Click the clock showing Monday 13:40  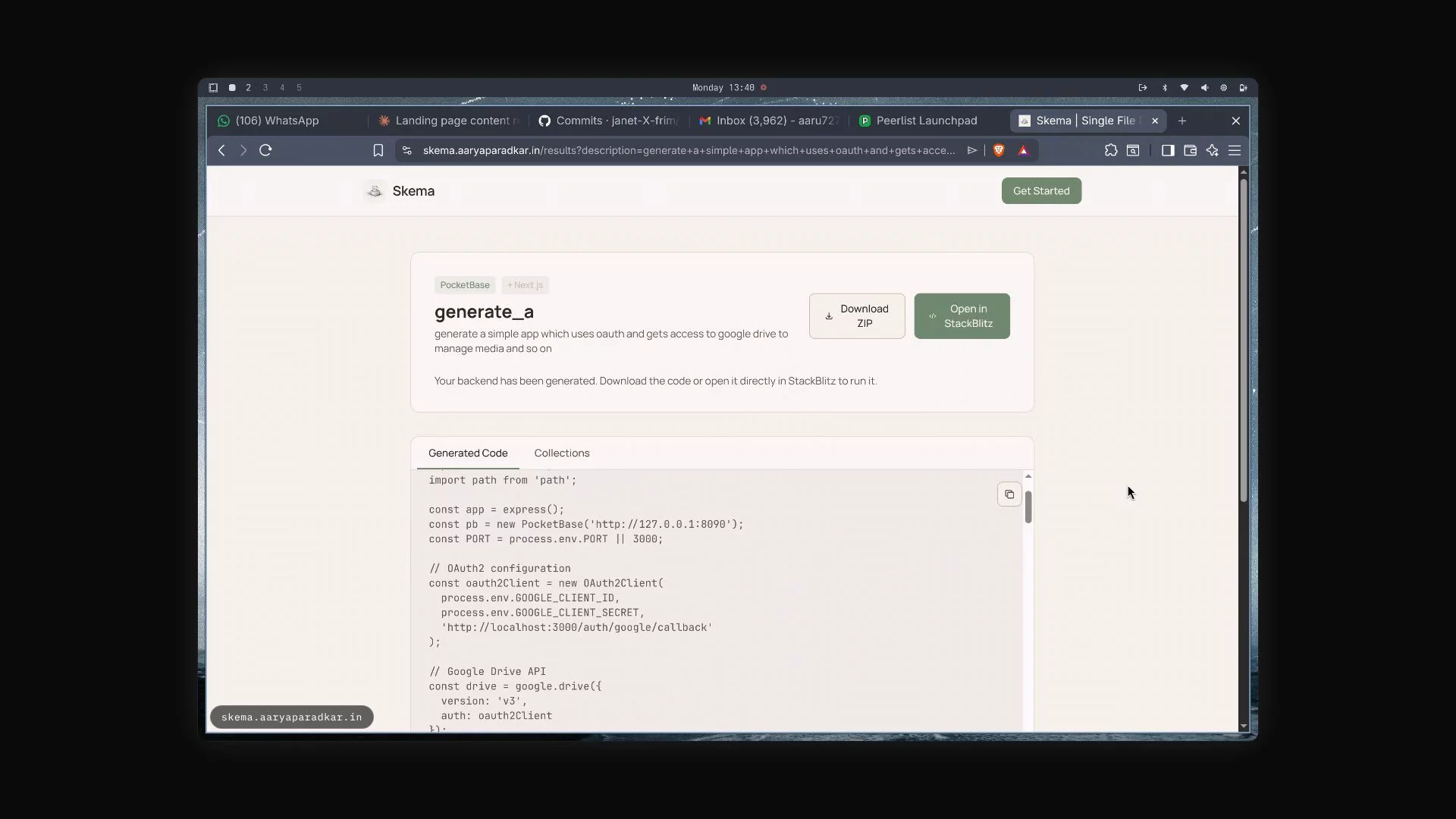pyautogui.click(x=723, y=88)
